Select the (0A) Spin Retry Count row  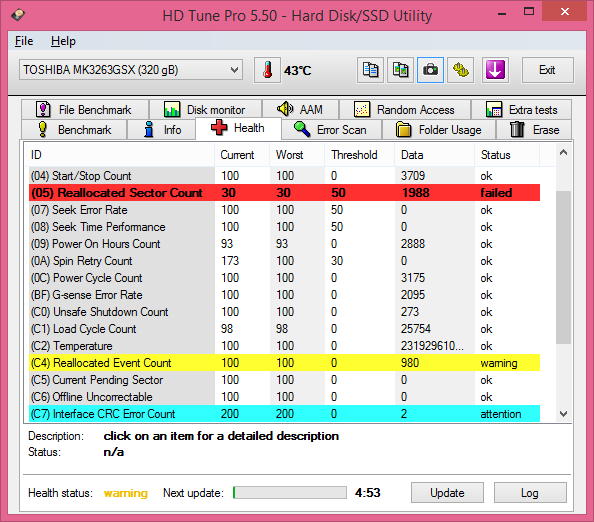[284, 261]
